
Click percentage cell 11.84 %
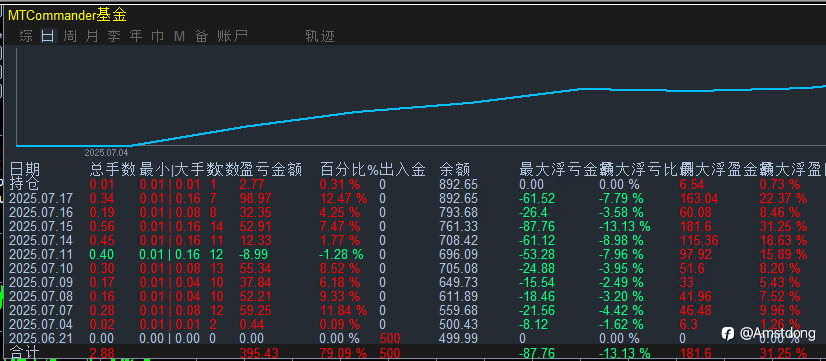[x=343, y=310]
